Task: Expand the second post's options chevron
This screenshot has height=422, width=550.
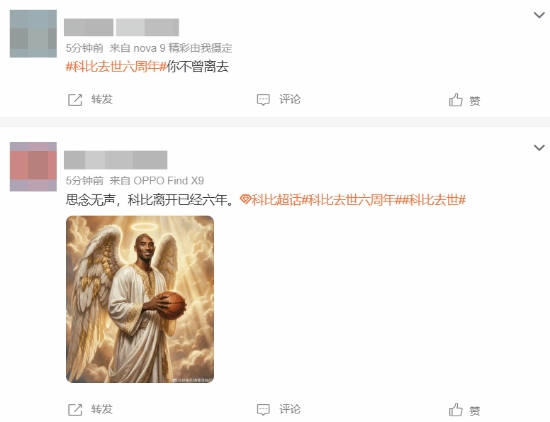Action: [539, 147]
